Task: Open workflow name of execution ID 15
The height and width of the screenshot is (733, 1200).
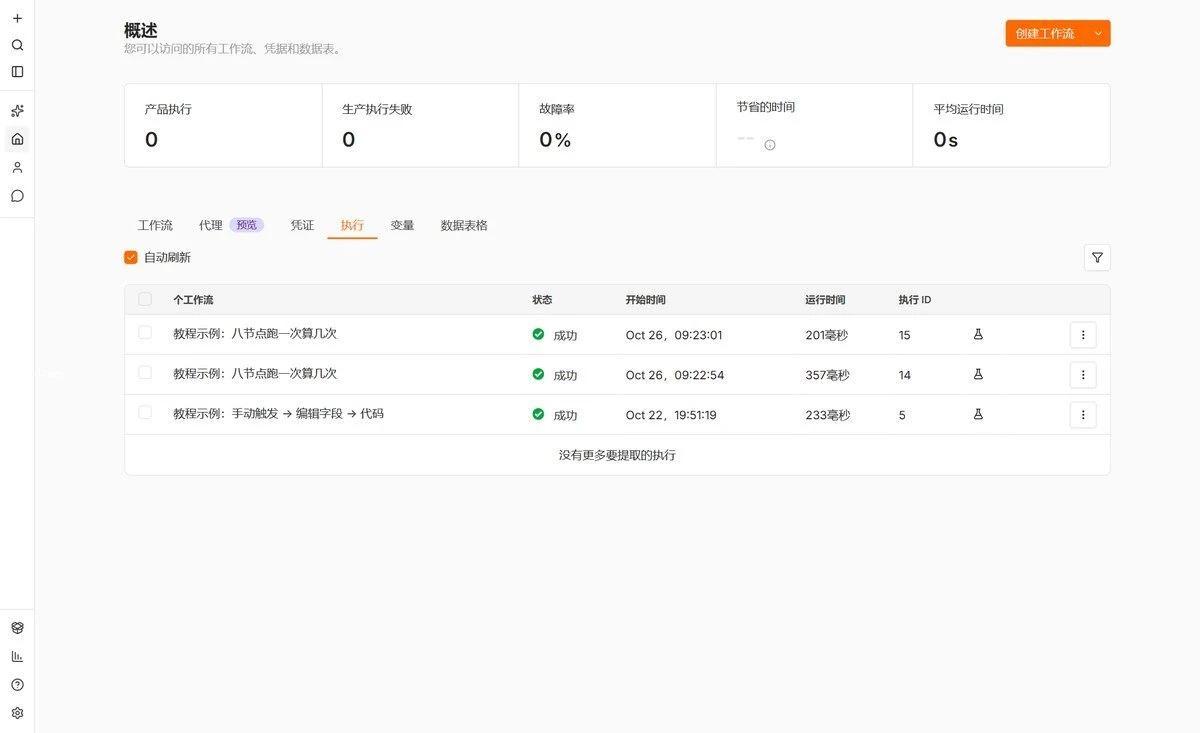Action: 255,333
